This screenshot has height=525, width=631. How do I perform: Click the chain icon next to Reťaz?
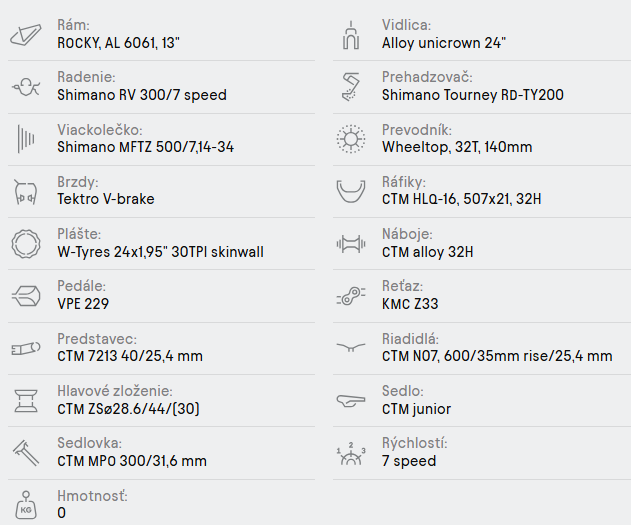point(350,296)
